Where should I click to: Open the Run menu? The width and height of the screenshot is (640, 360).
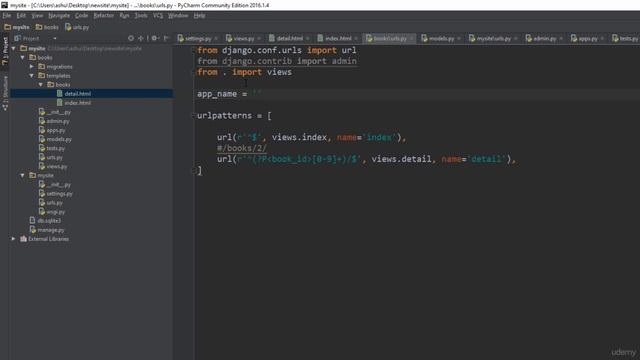point(124,16)
